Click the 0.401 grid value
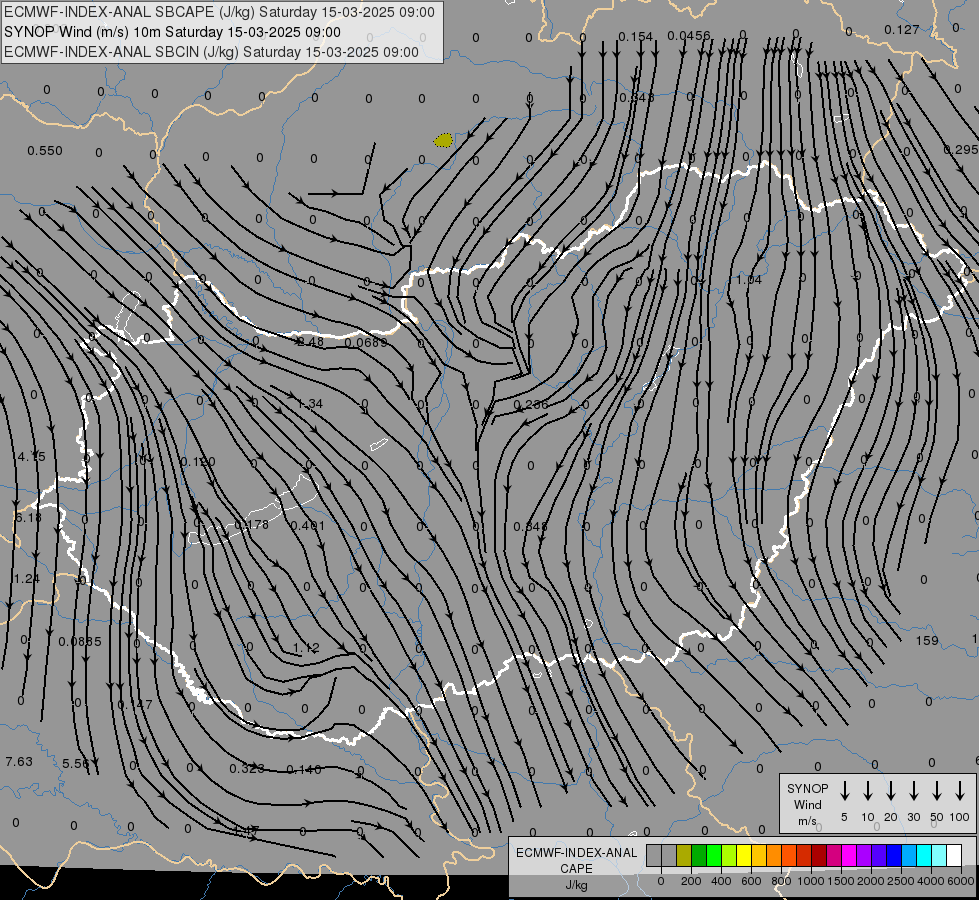The image size is (979, 900). pyautogui.click(x=308, y=526)
